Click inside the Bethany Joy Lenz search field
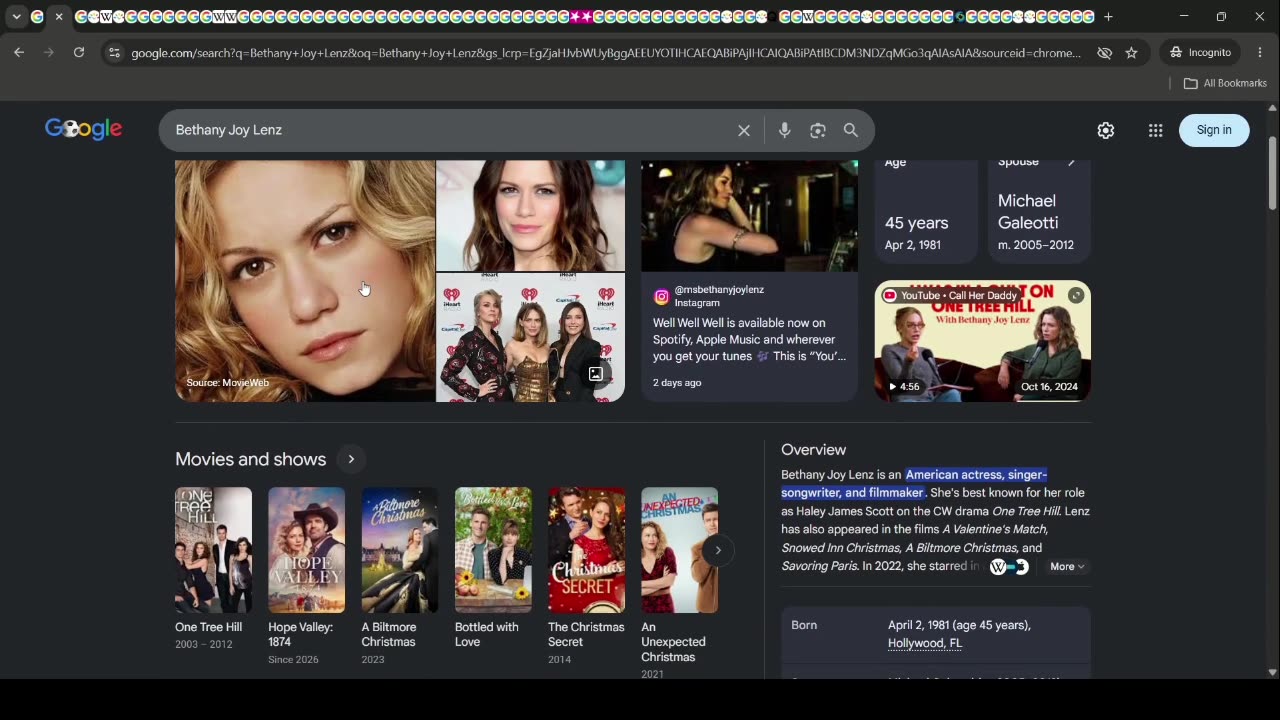This screenshot has height=720, width=1280. pyautogui.click(x=450, y=130)
